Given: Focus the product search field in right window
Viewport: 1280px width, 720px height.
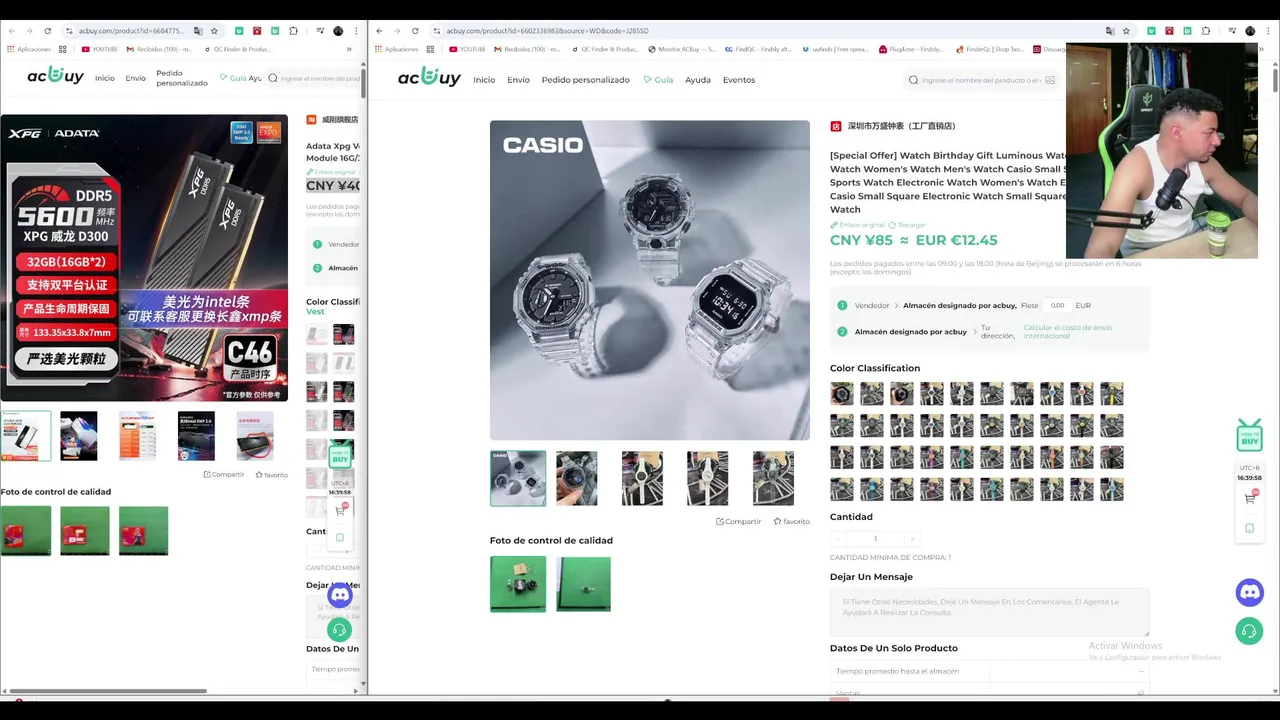Looking at the screenshot, I should (980, 80).
